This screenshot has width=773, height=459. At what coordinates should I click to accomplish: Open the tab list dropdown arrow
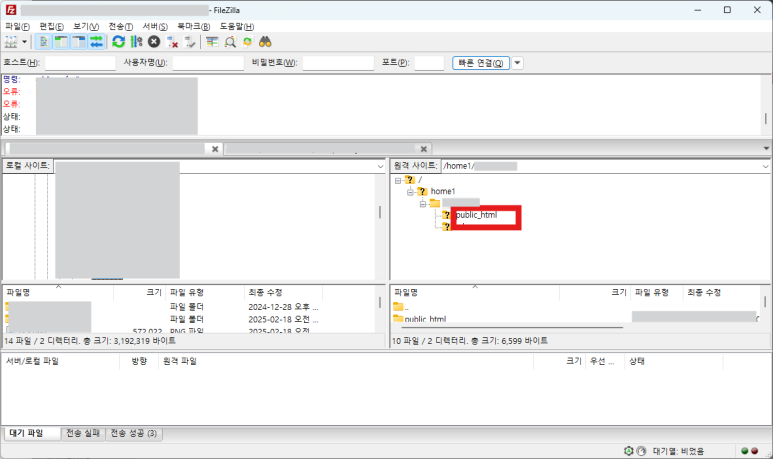pos(766,148)
